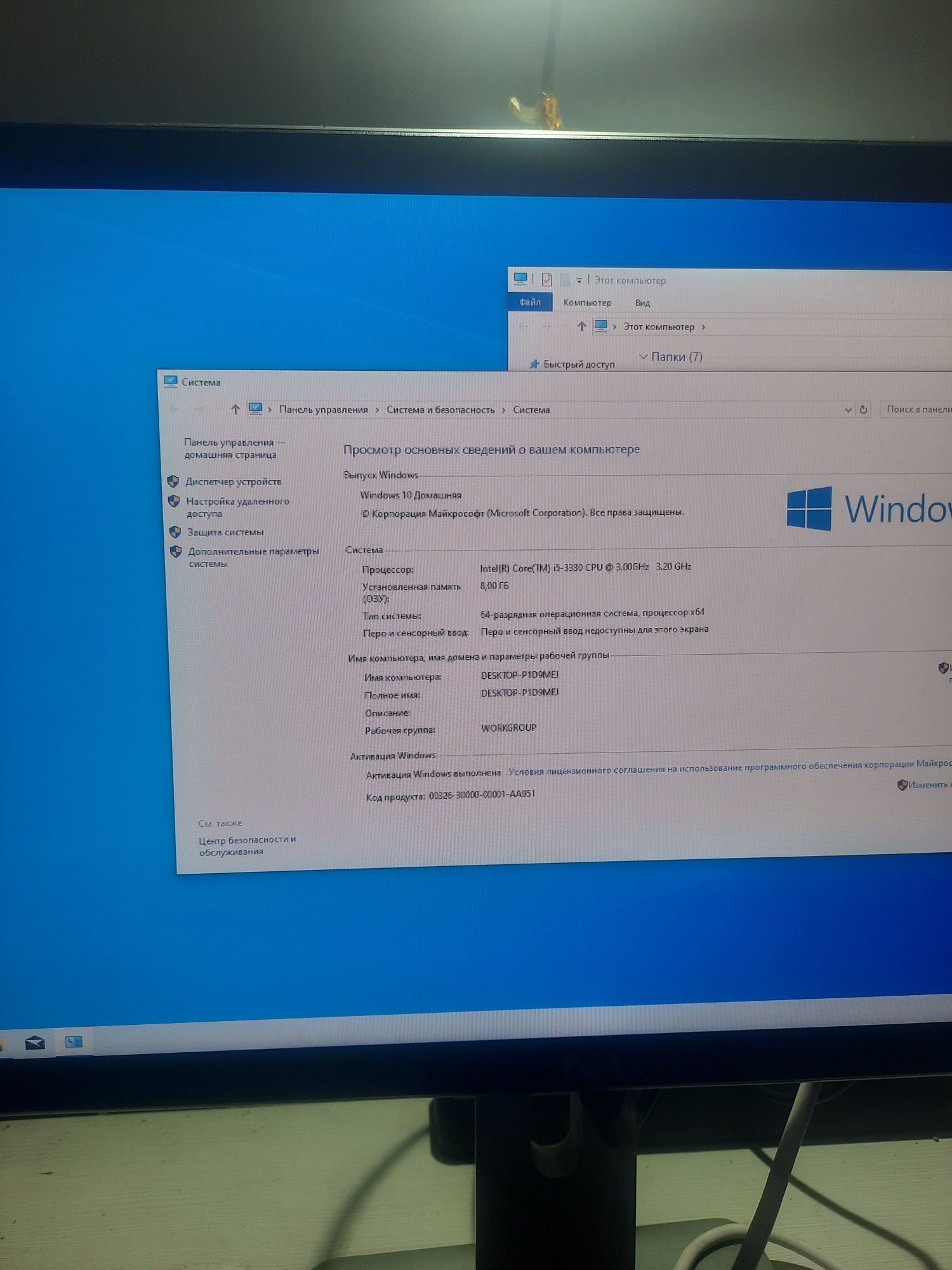Click the computer icon in Explorer address bar
Screen dimensions: 952x1270
click(600, 326)
